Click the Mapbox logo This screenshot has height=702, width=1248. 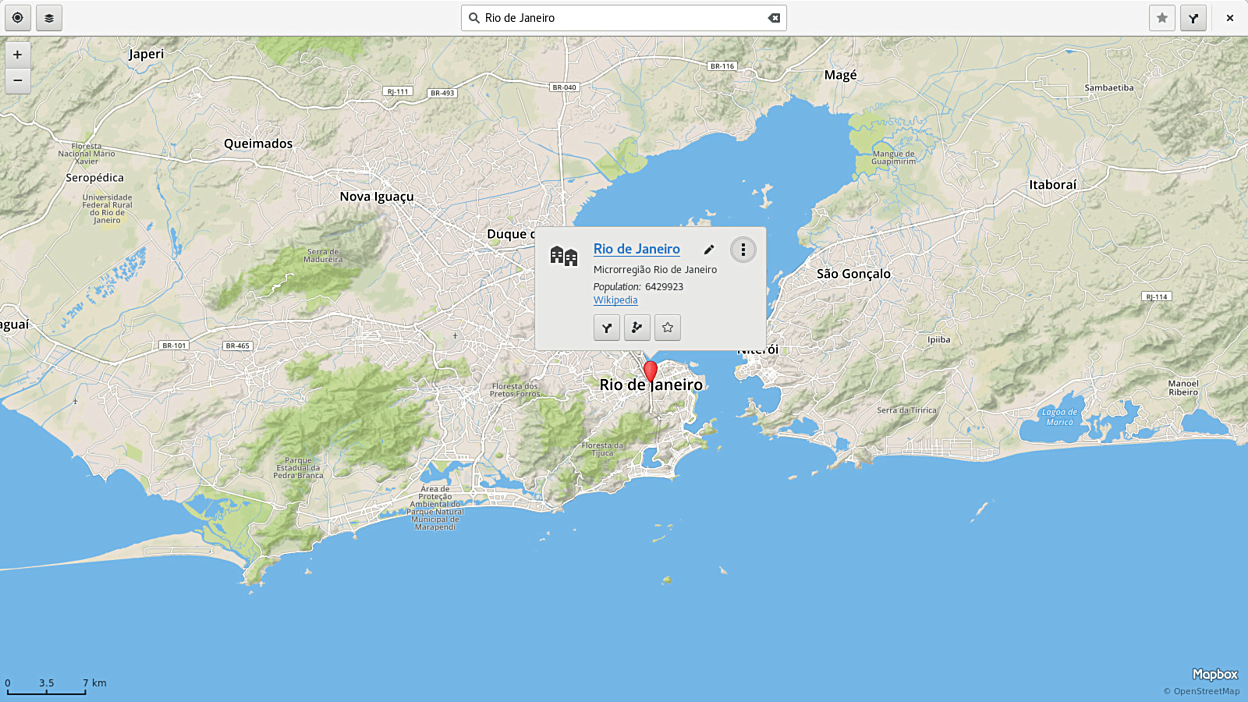[x=1214, y=674]
